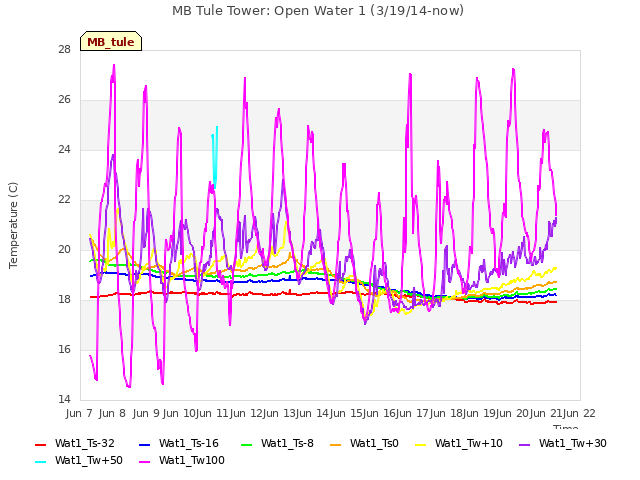Click the 28 y-axis tick label
Screen dimensions: 640x480
click(64, 50)
